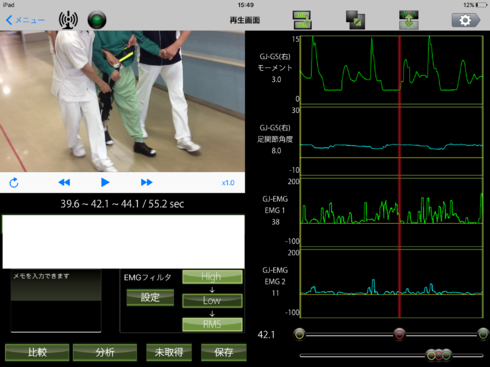Tap the 15:49 clock in status bar
The image size is (490, 367).
click(x=246, y=5)
